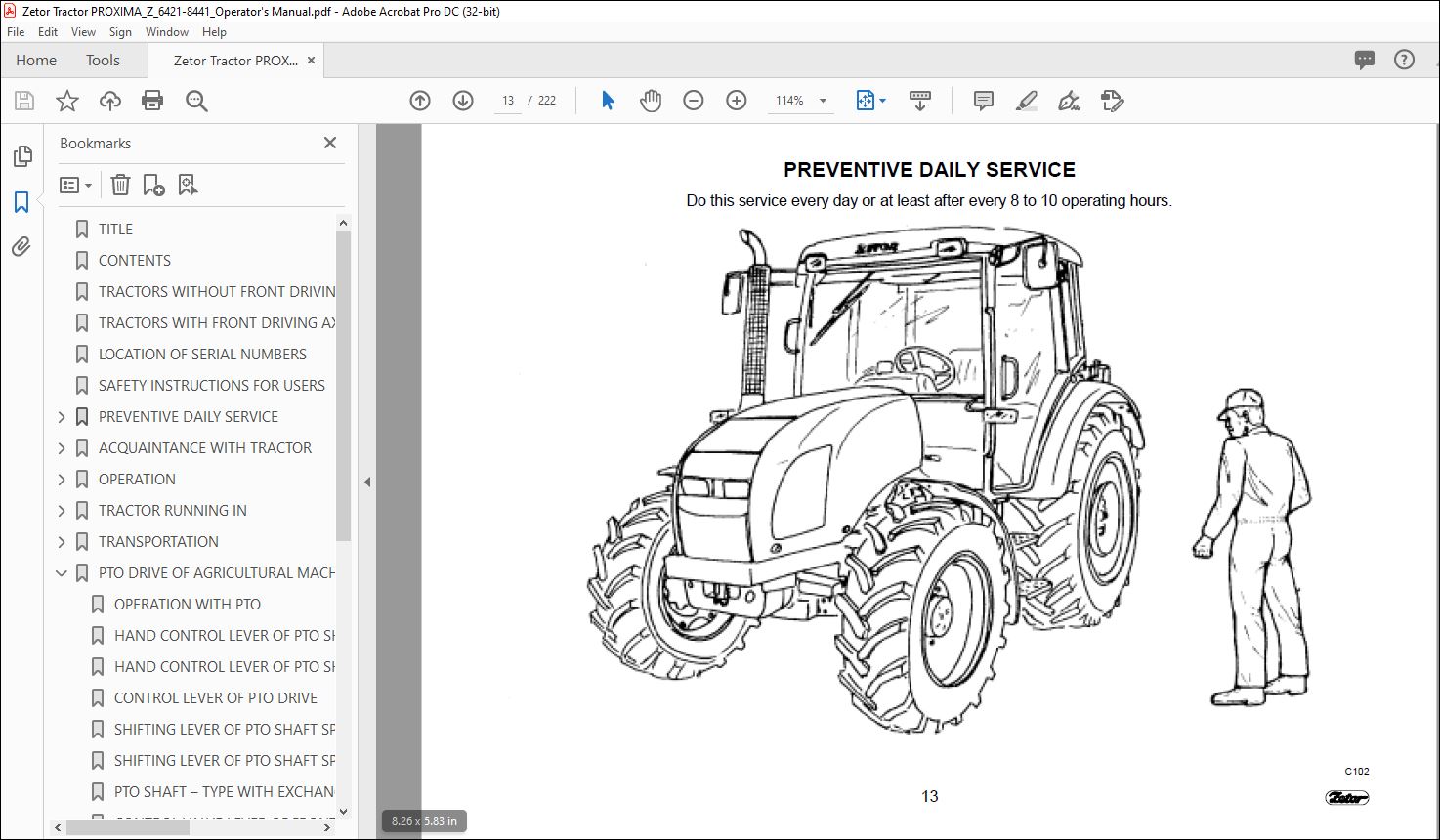Screen dimensions: 1440x840
Task: Expand the OPERATION bookmark
Action: [x=62, y=480]
